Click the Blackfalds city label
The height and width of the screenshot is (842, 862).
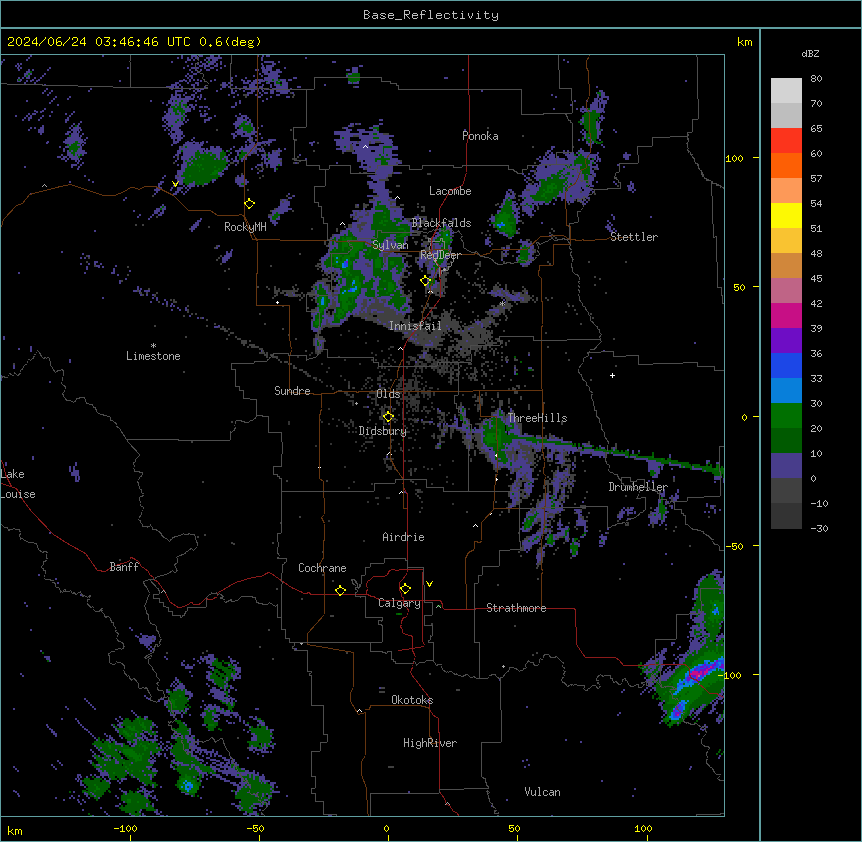(x=441, y=223)
